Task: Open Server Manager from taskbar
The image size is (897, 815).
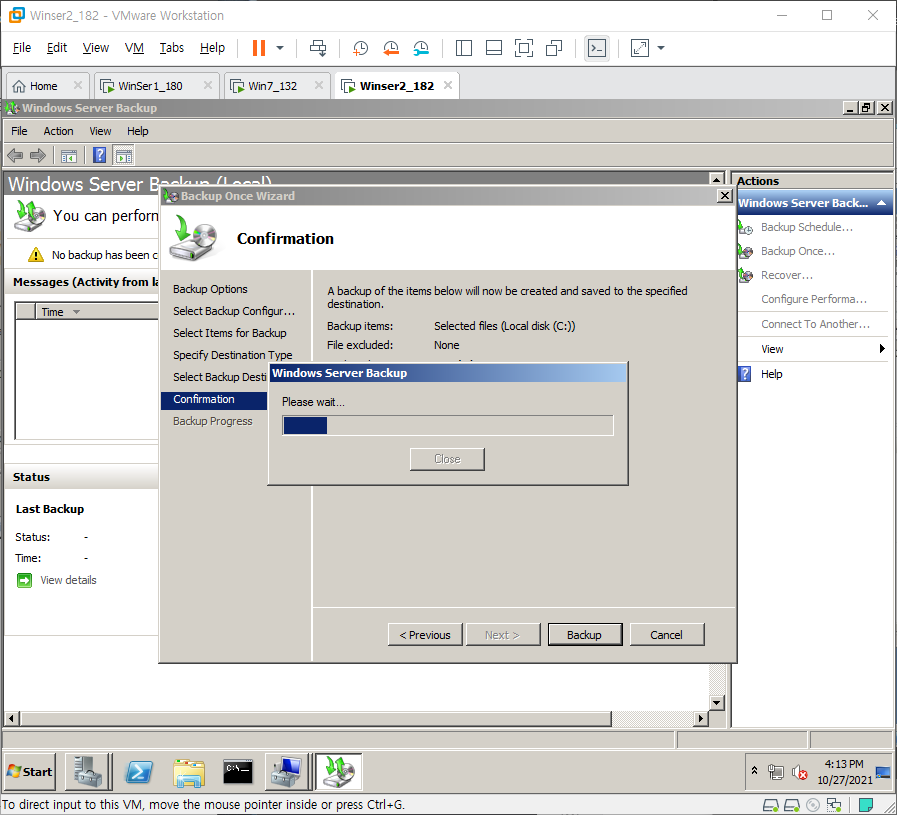Action: pos(88,772)
